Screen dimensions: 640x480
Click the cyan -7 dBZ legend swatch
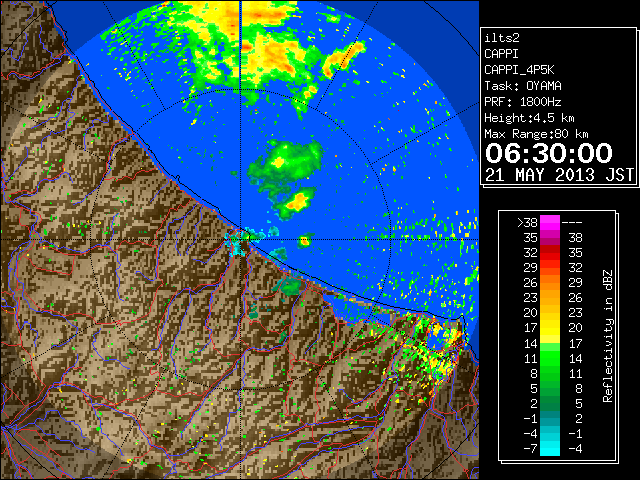[x=550, y=448]
